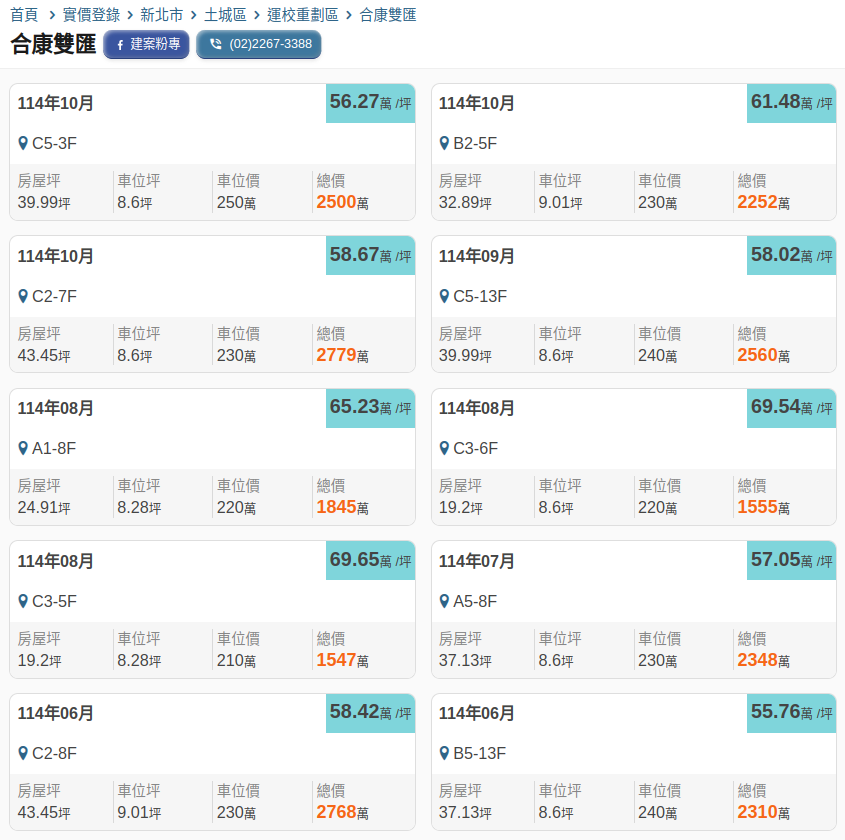Click the A5-8F unit label
The height and width of the screenshot is (840, 845).
pos(475,601)
